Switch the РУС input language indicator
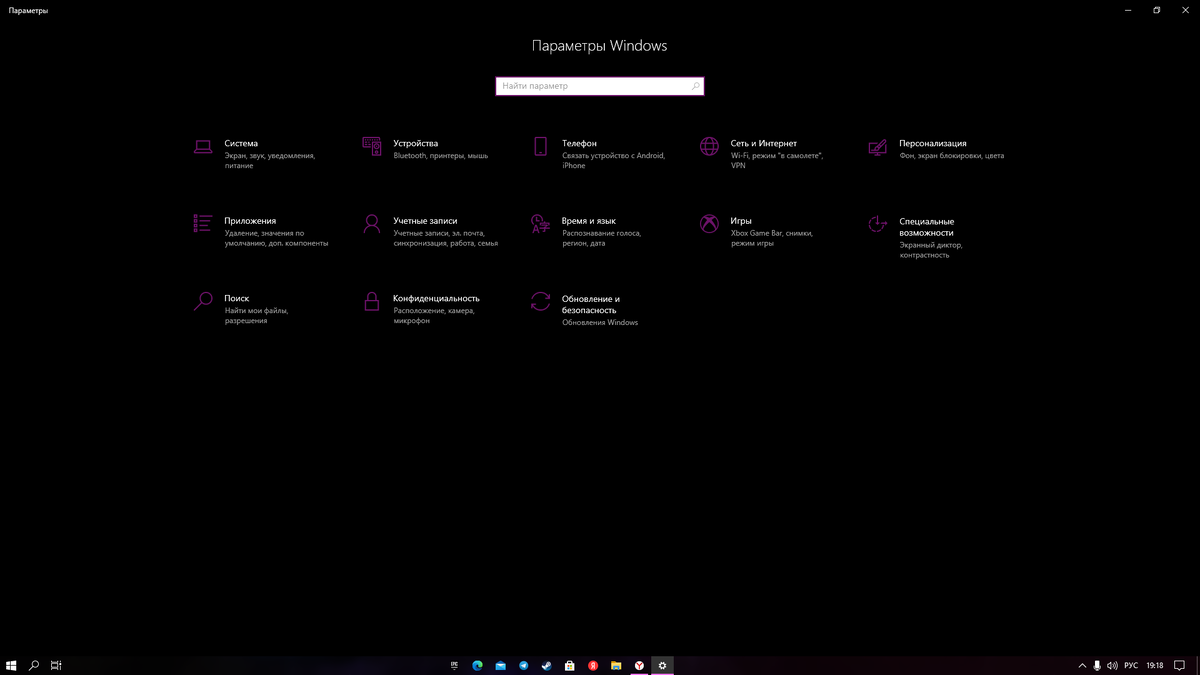The image size is (1200, 675). tap(1131, 665)
